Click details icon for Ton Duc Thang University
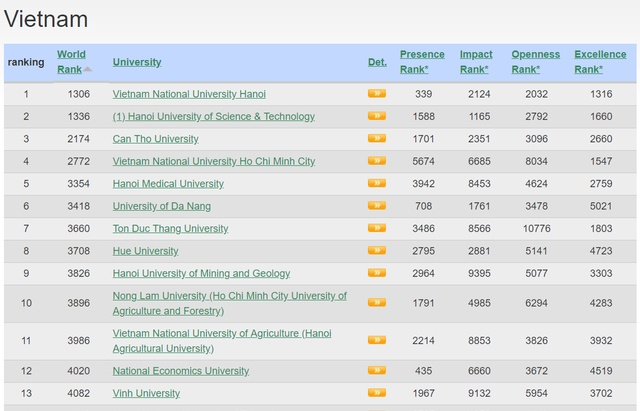Viewport: 640px width, 411px height. click(377, 228)
